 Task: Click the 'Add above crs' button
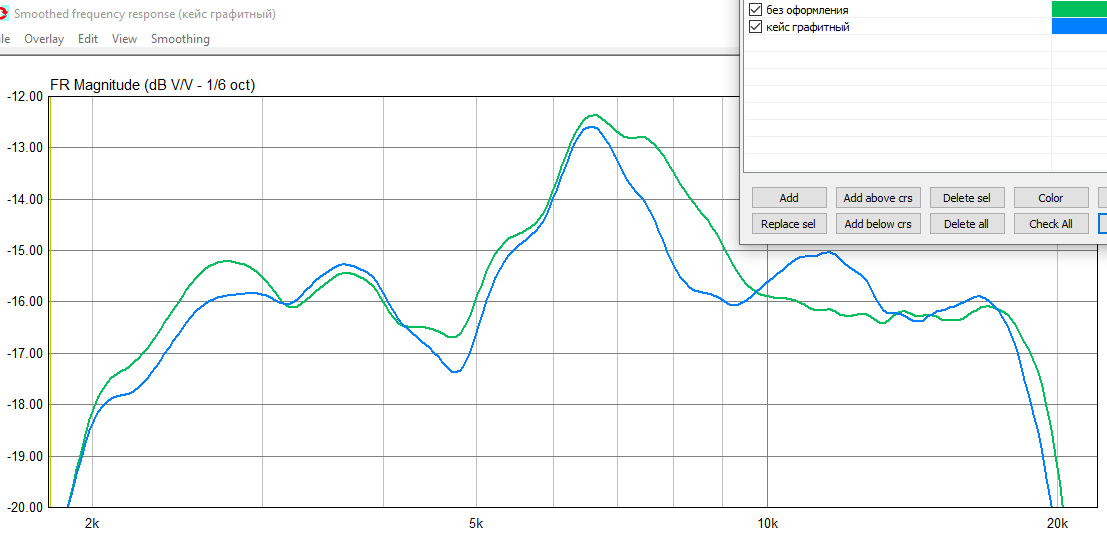[878, 198]
